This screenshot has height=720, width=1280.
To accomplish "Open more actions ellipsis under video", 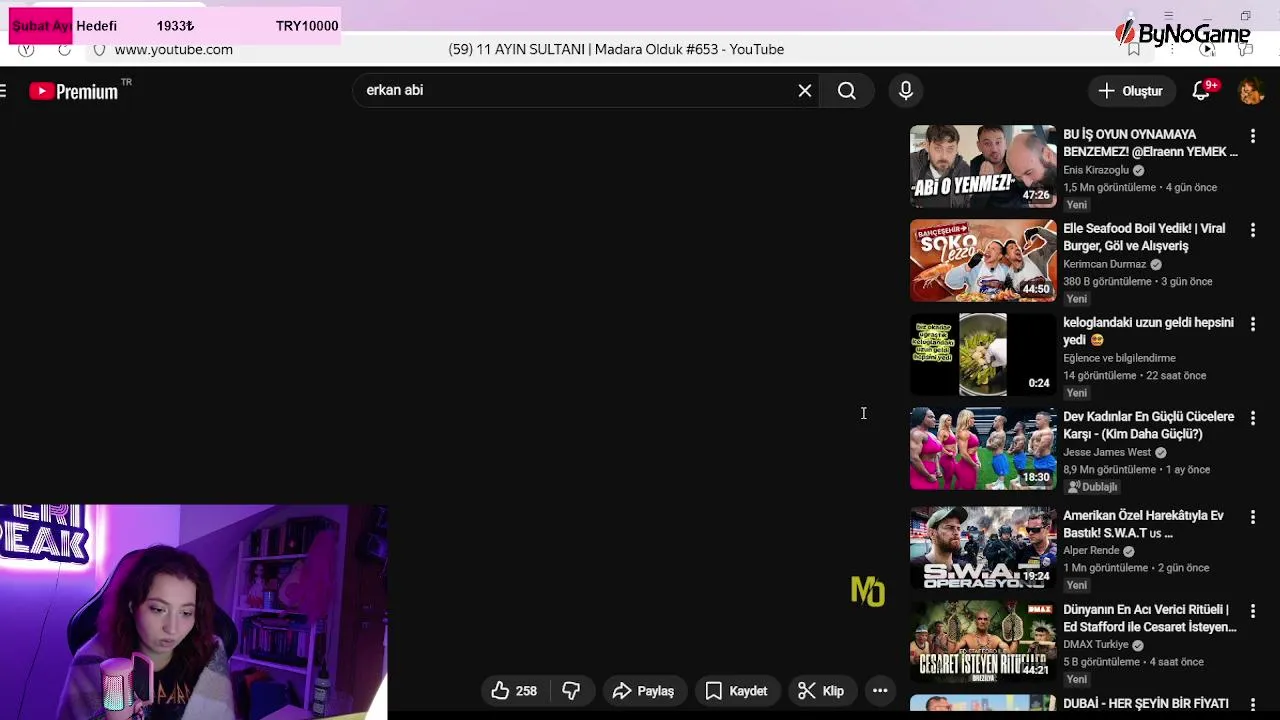I will tap(880, 691).
